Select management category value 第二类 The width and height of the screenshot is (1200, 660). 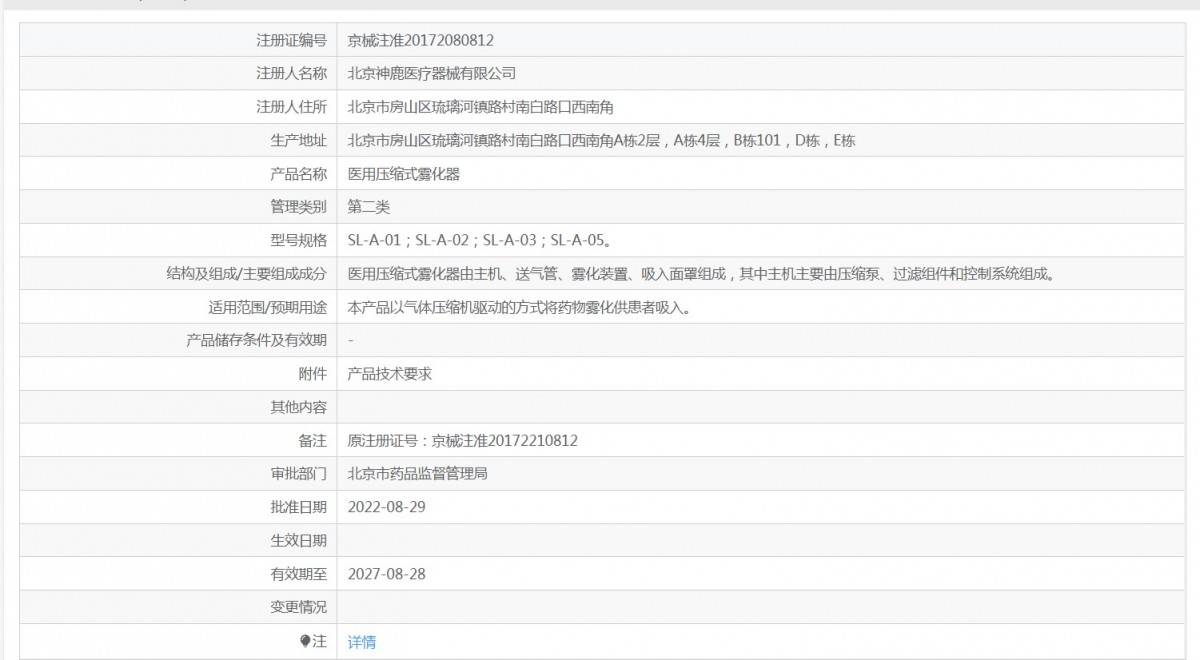(368, 207)
